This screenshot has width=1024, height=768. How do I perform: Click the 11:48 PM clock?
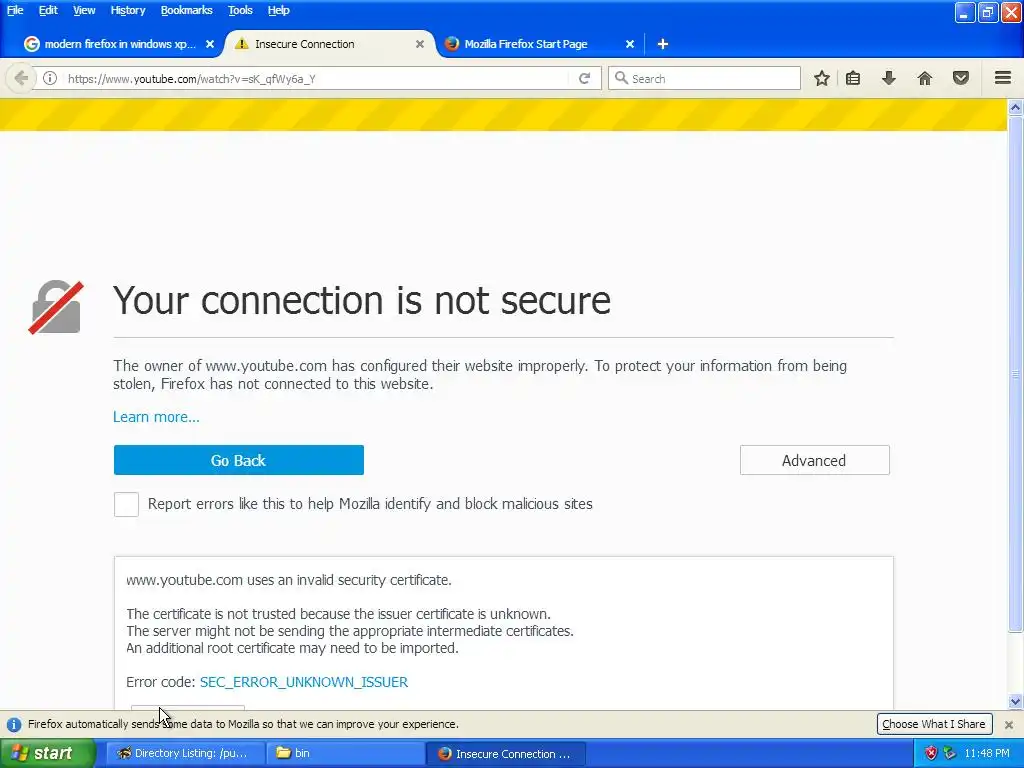coord(987,754)
